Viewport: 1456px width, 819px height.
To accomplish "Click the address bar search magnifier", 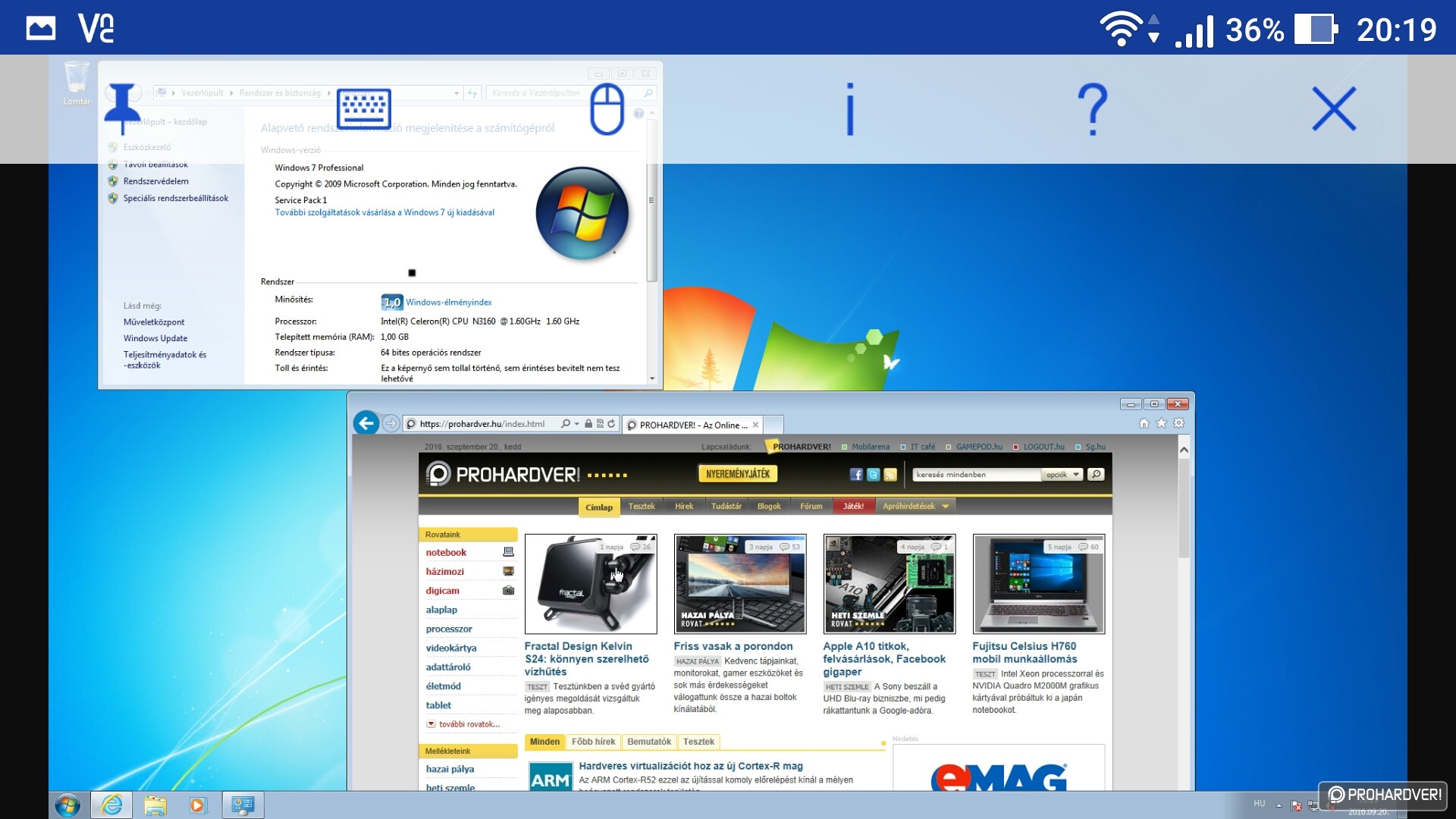I will [x=565, y=424].
